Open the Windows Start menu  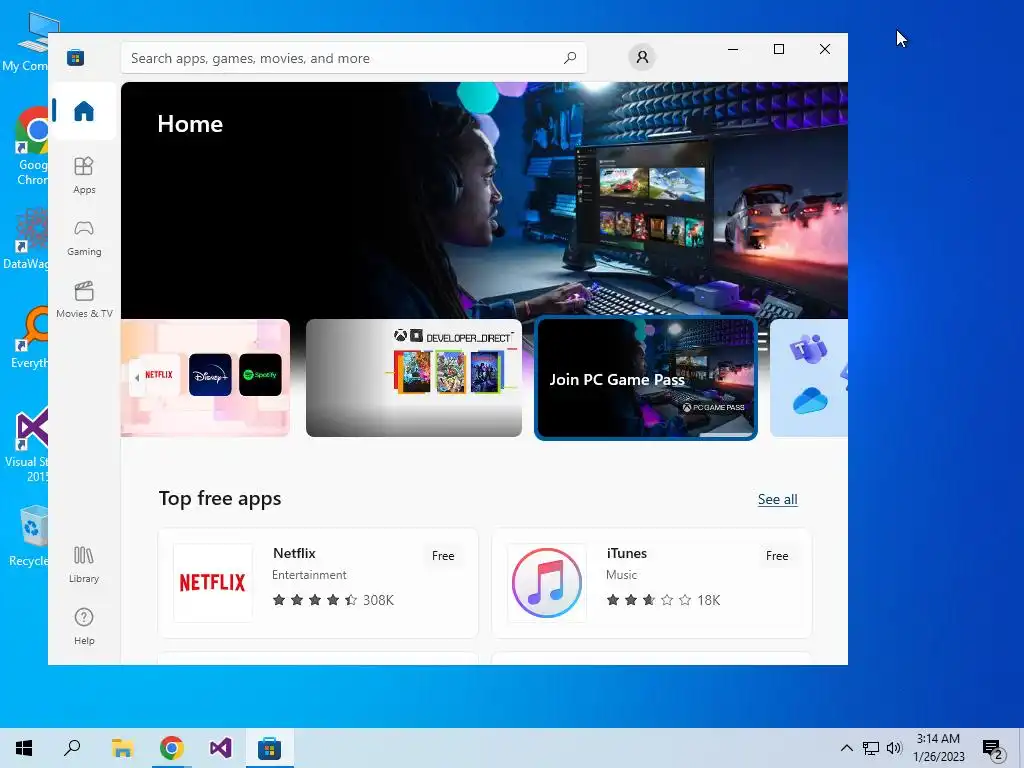tap(24, 748)
